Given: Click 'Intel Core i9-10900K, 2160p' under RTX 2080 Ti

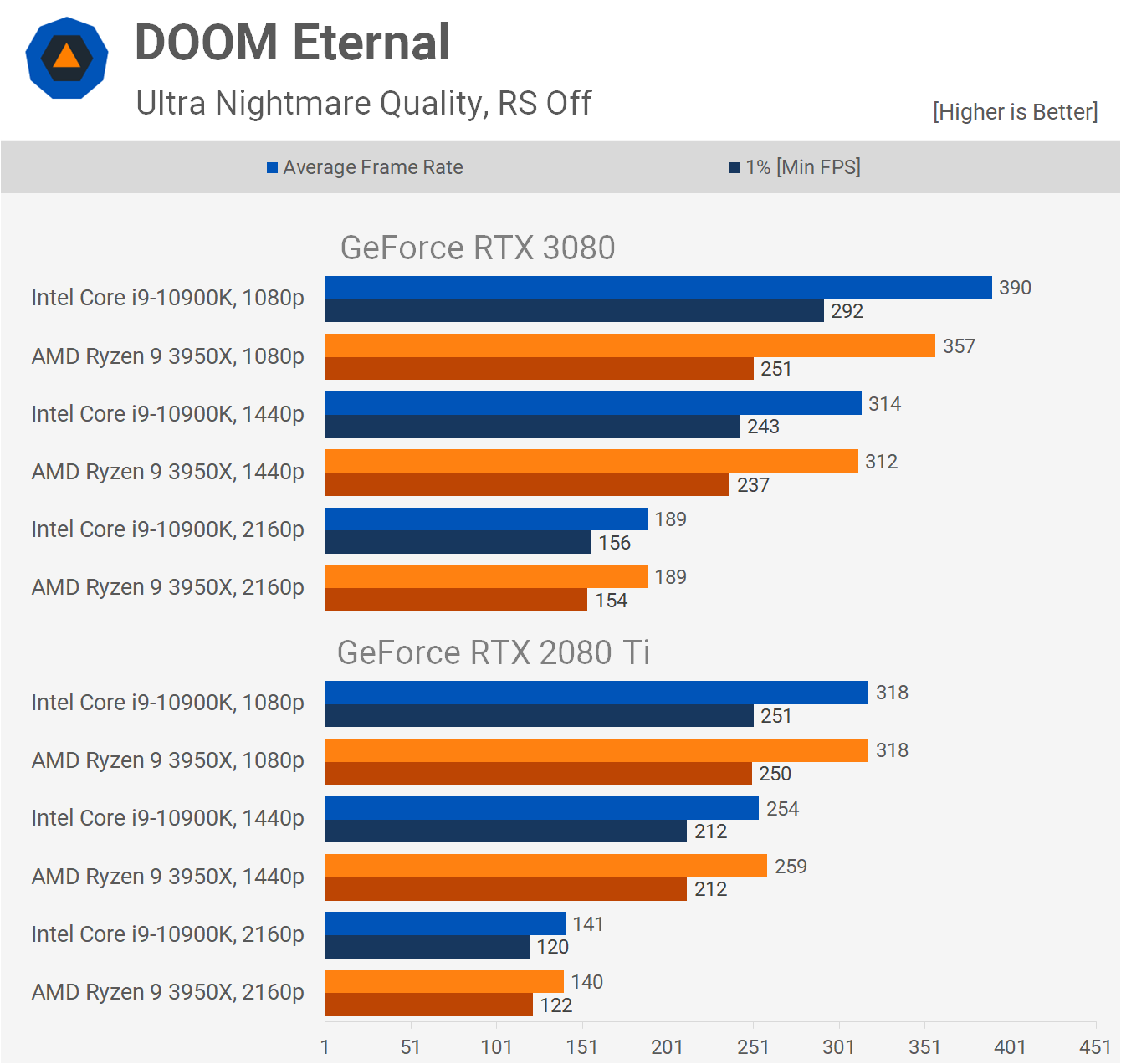Looking at the screenshot, I should click(x=167, y=934).
